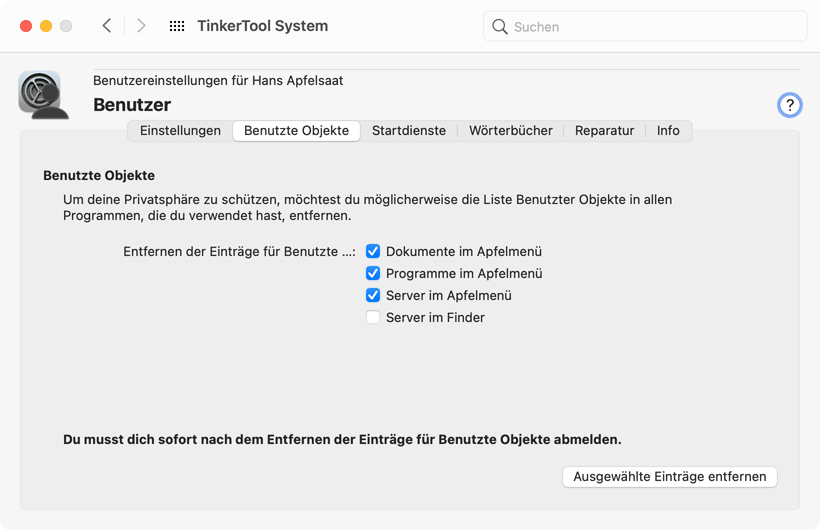The image size is (820, 530).
Task: Click the privacy description paragraph
Action: 367,207
